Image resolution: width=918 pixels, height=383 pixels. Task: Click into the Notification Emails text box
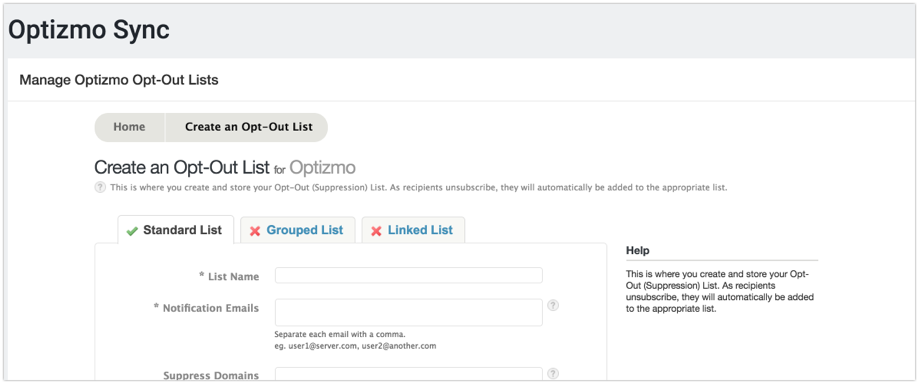tap(409, 312)
